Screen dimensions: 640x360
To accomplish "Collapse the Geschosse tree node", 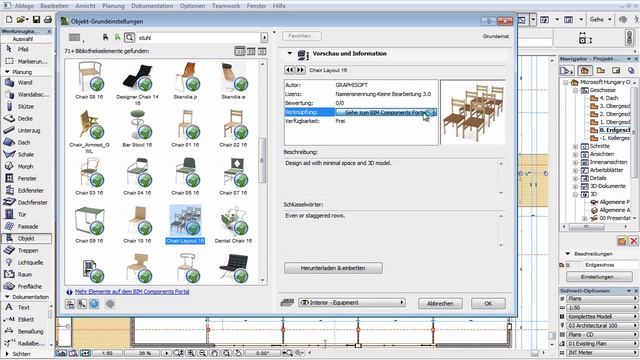I will (x=575, y=90).
